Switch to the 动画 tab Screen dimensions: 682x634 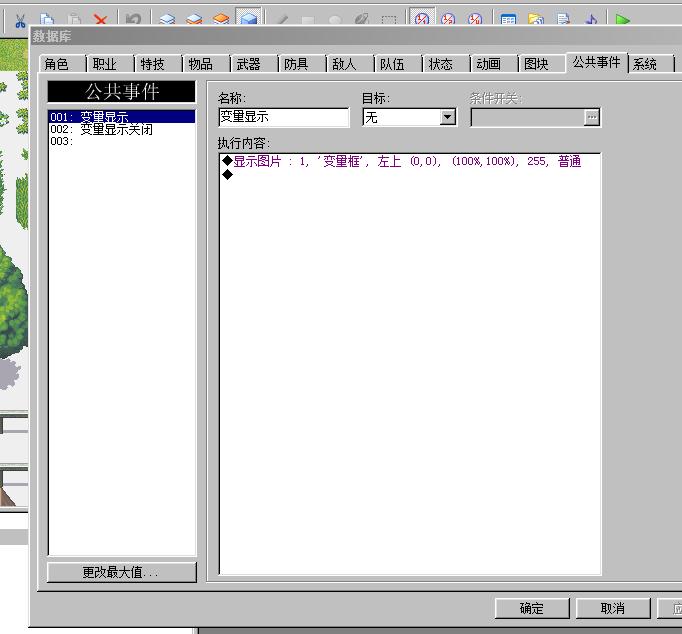pos(493,64)
